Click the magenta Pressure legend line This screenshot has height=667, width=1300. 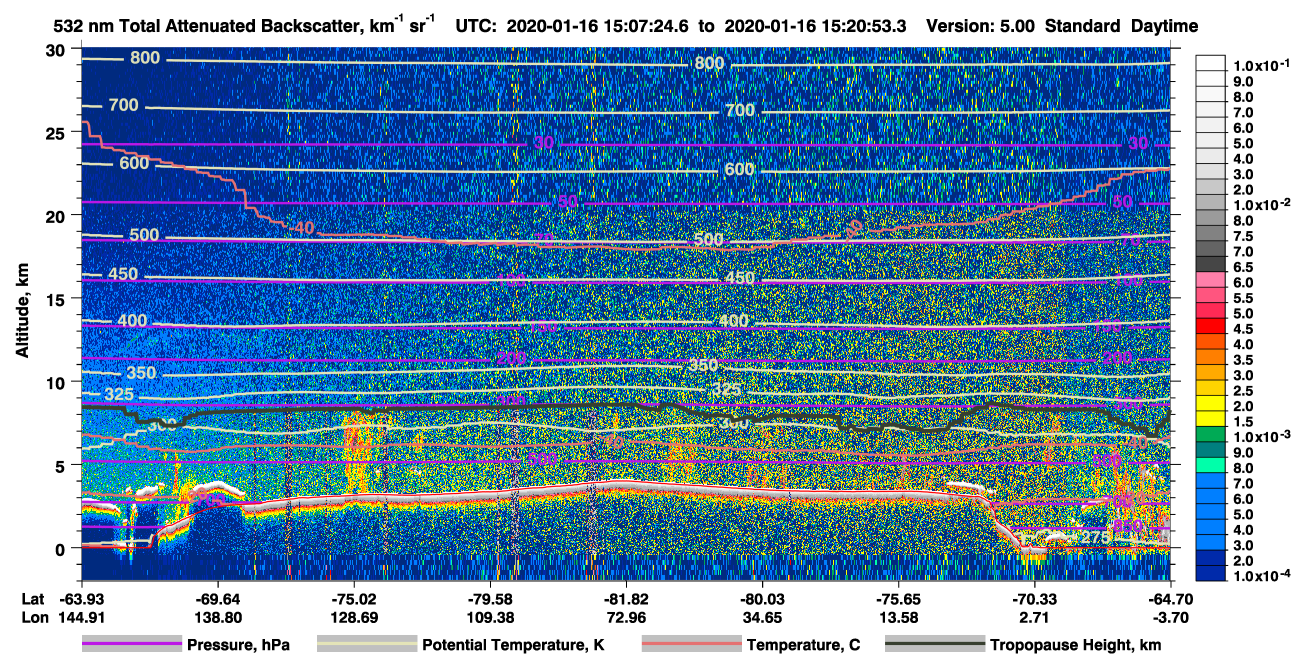coord(131,646)
